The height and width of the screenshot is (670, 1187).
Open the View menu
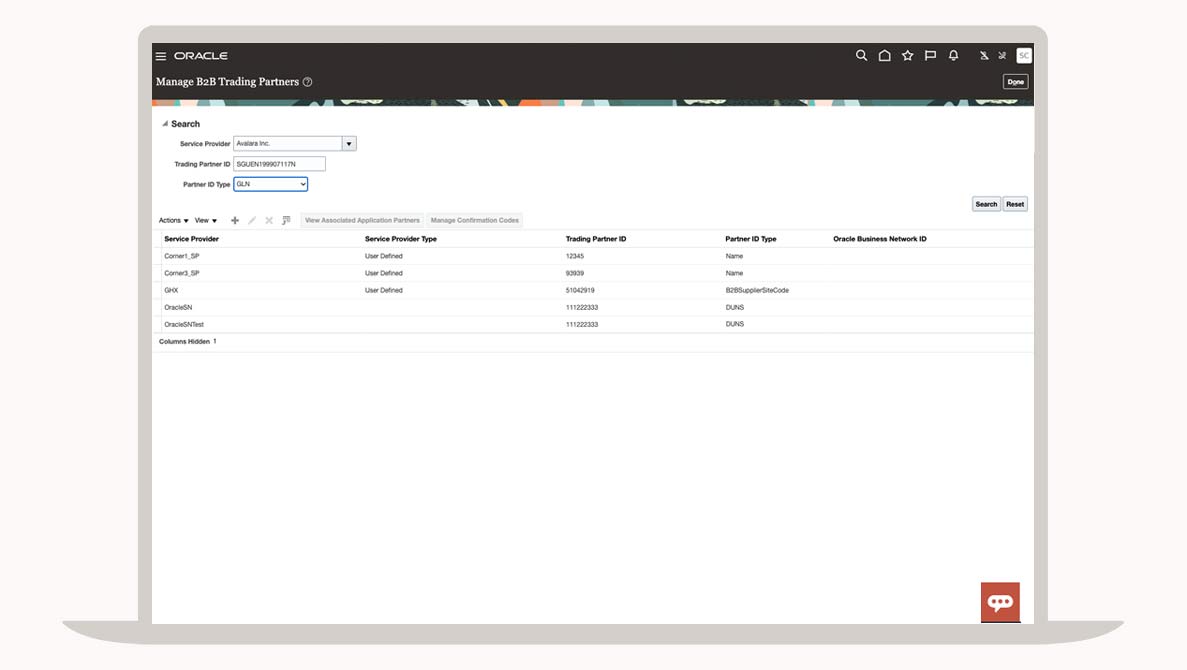coord(206,220)
